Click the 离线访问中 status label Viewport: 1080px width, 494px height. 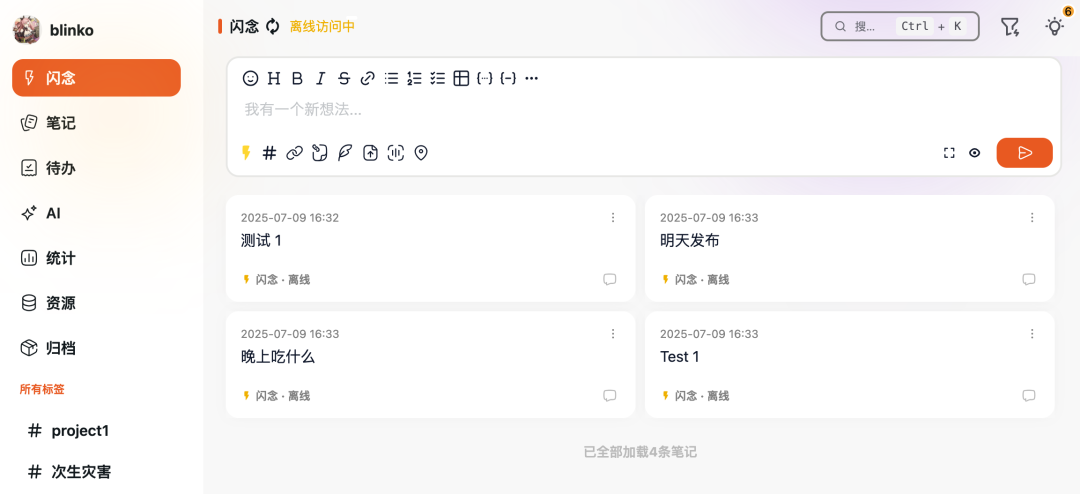point(322,27)
